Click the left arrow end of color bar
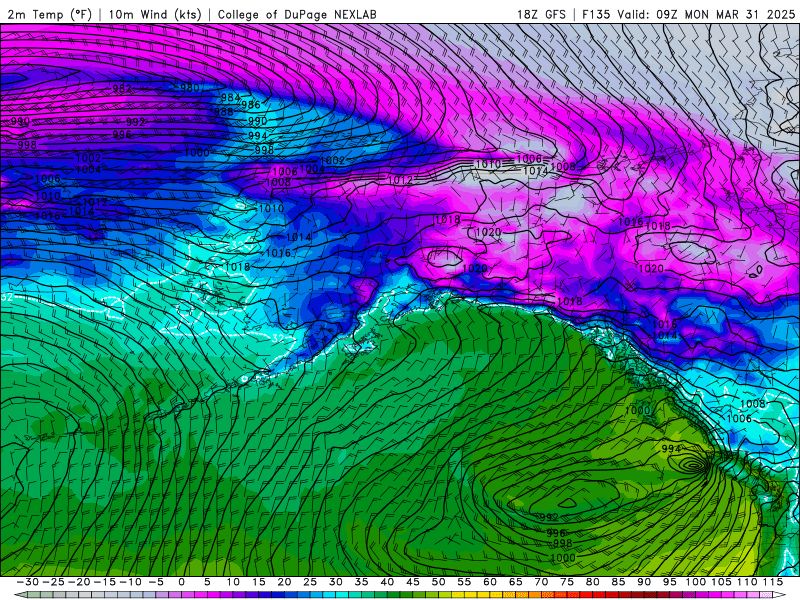 [x=20, y=595]
